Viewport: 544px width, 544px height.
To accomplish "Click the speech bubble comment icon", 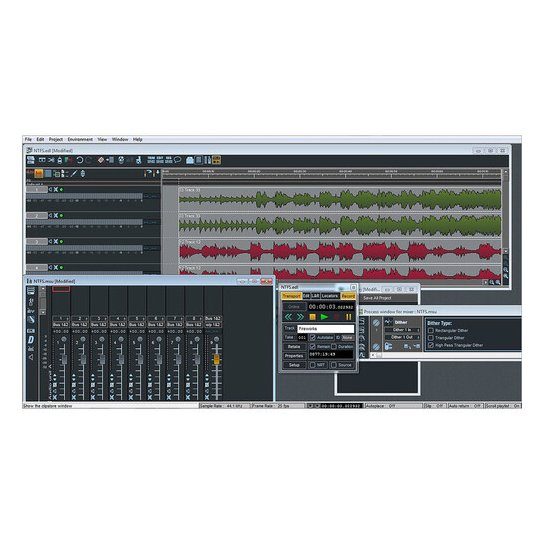I will pos(178,160).
